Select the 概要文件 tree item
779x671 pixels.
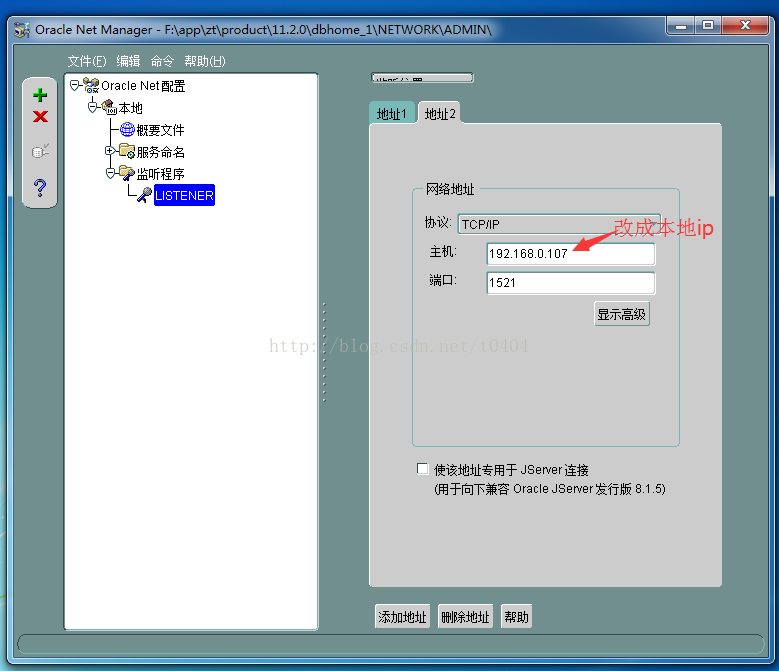pos(160,130)
